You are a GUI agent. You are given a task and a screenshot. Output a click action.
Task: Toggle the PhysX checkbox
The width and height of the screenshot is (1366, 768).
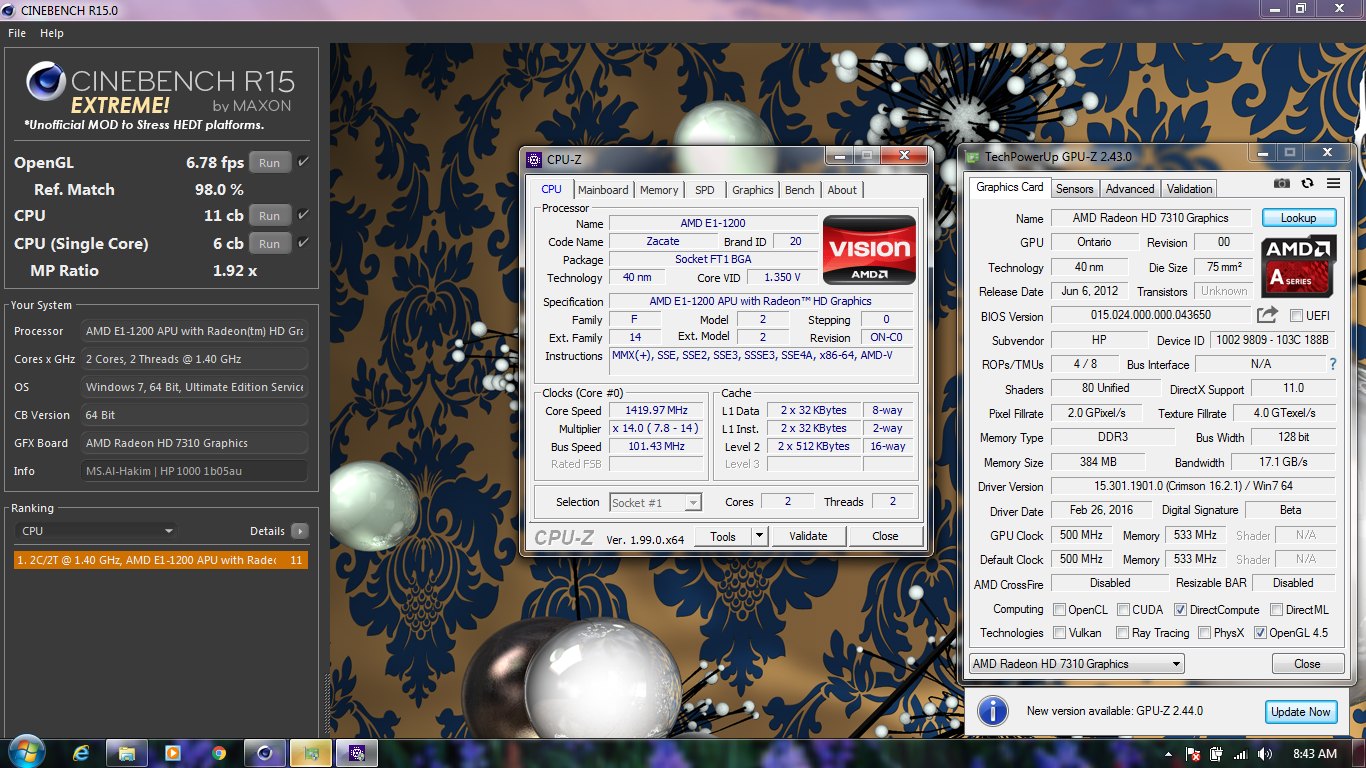(x=1204, y=632)
